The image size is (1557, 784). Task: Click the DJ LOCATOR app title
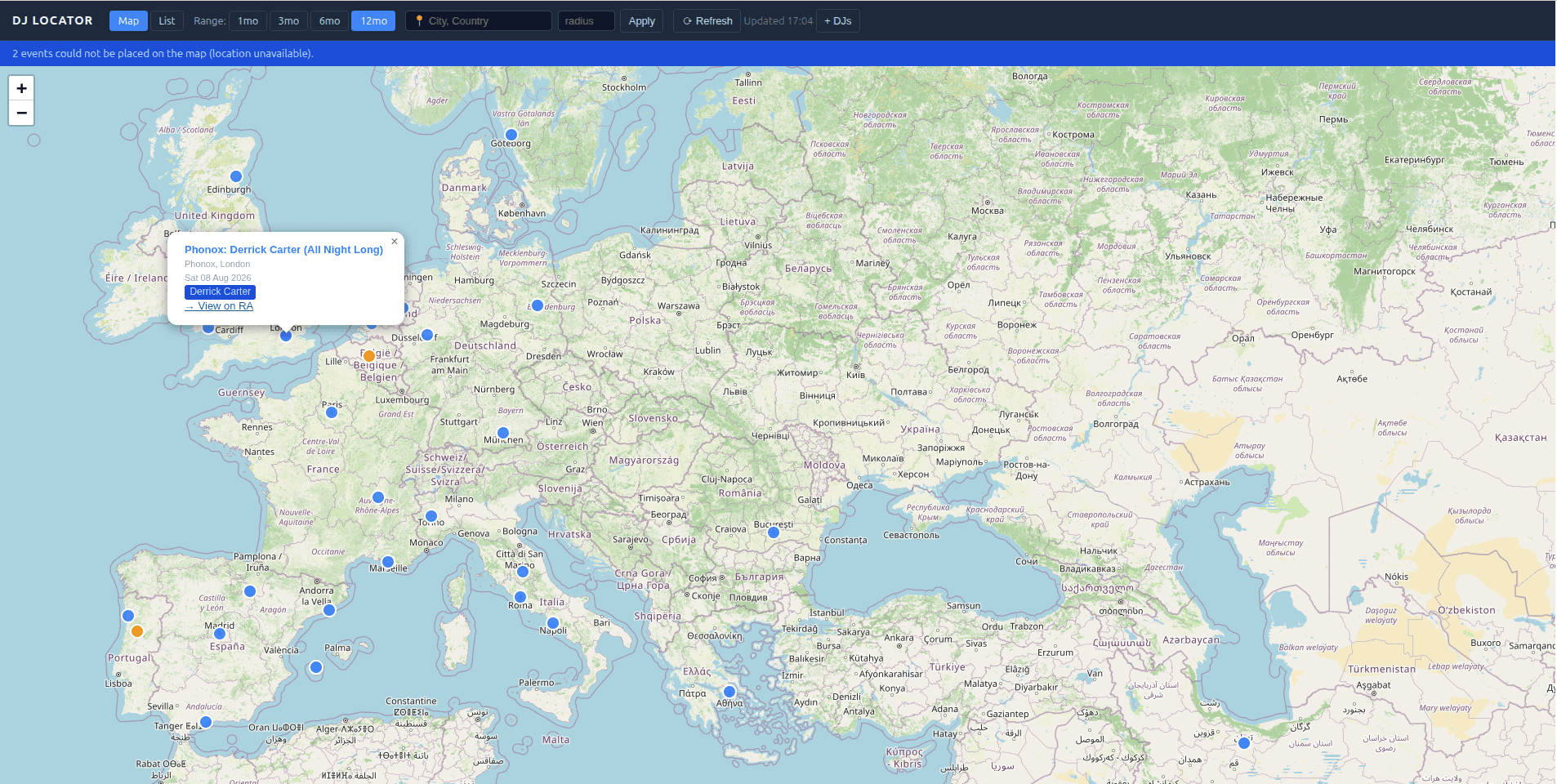52,20
